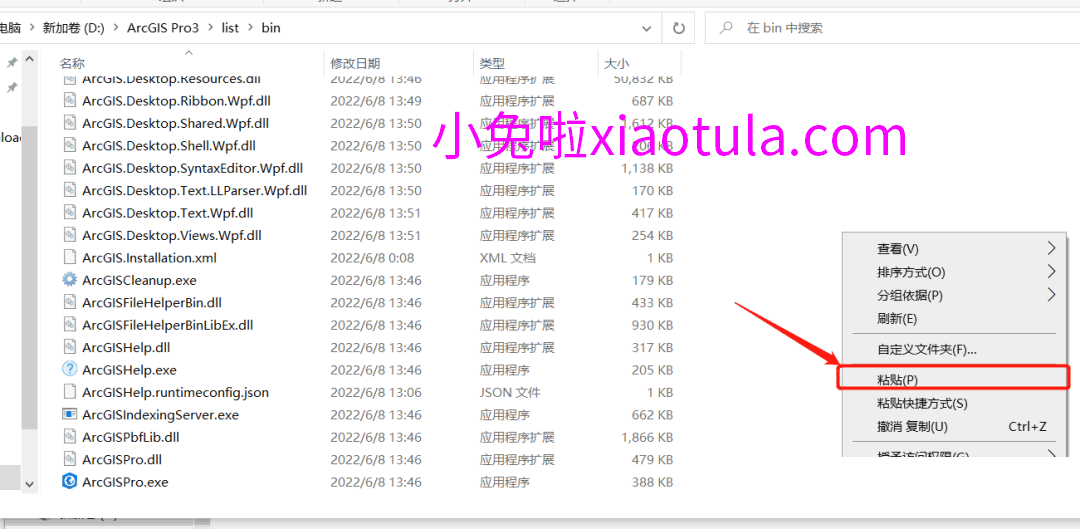Sort files by 修改日期 column header
The height and width of the screenshot is (529, 1080).
pyautogui.click(x=355, y=63)
